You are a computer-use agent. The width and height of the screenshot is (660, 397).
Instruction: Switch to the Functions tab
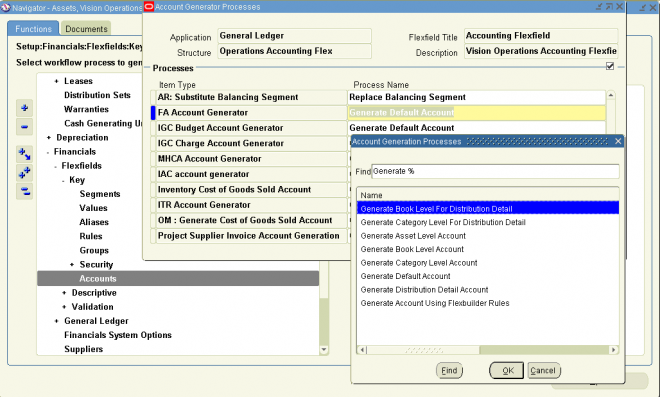[33, 29]
